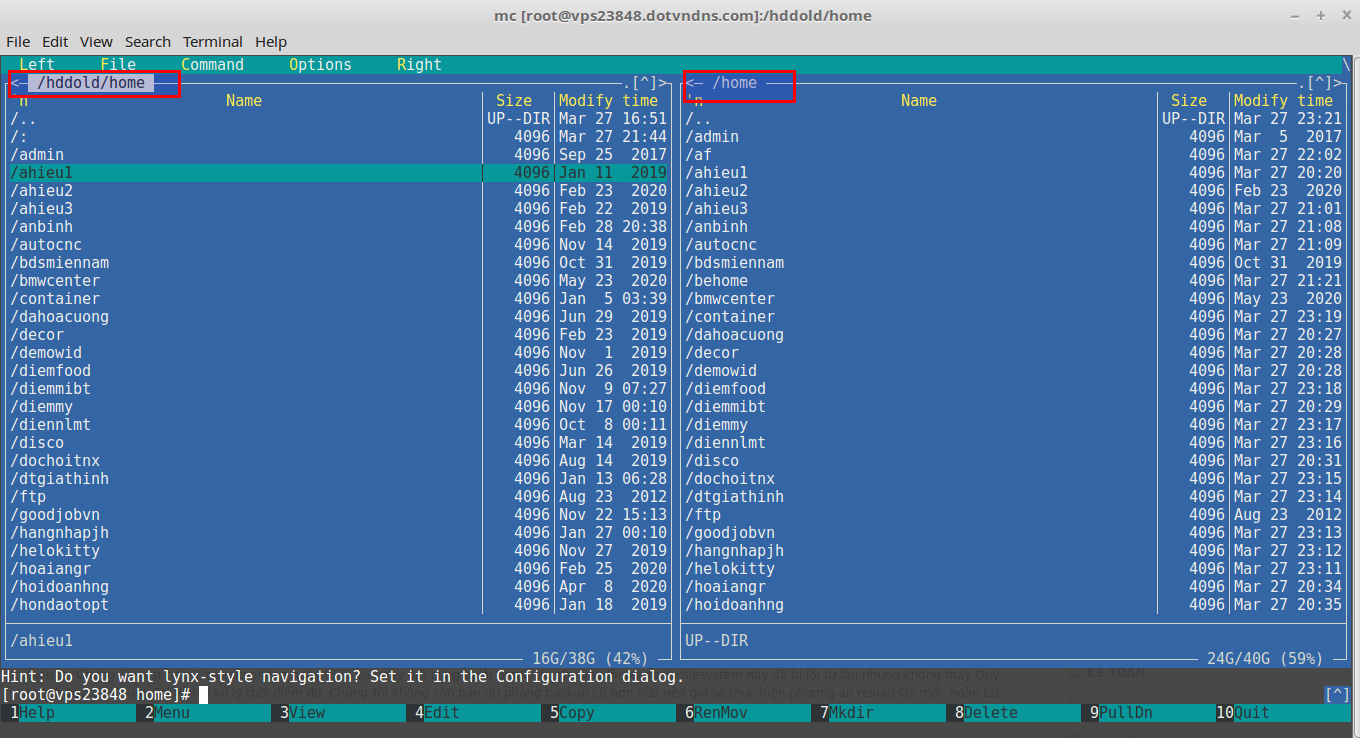Sort right panel by Size column
The height and width of the screenshot is (738, 1360).
pyautogui.click(x=1189, y=100)
